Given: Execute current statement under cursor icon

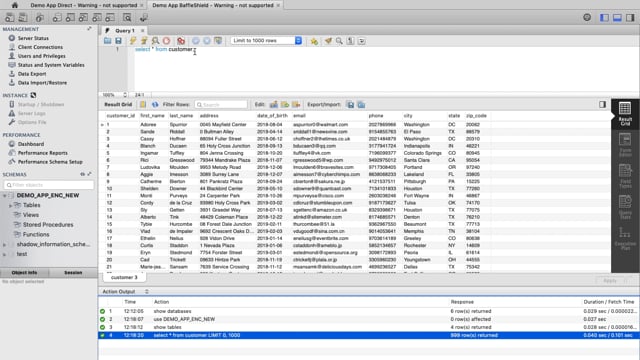Looking at the screenshot, I should 144,41.
